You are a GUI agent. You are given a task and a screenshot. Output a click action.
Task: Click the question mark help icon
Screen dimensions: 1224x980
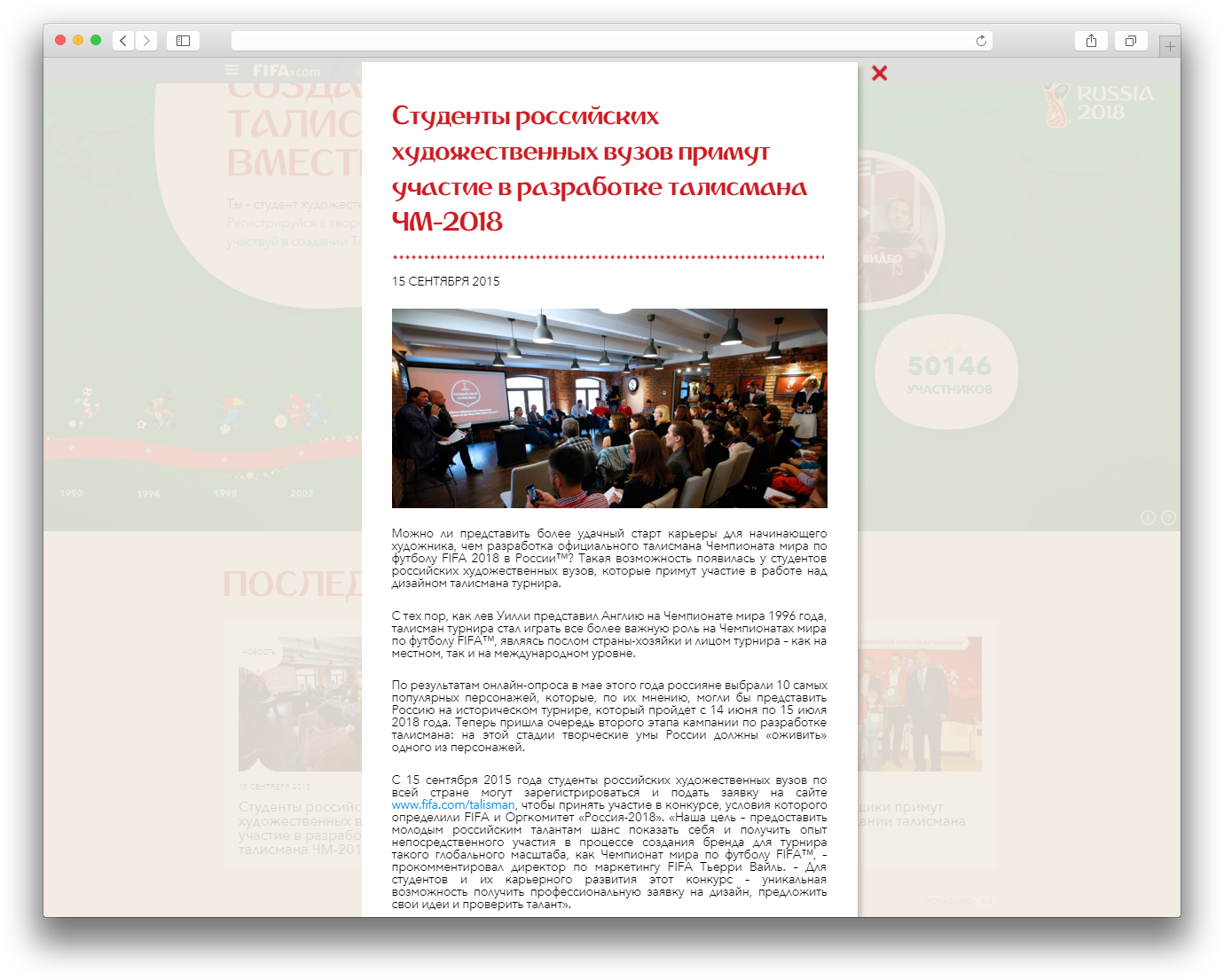point(1168,517)
